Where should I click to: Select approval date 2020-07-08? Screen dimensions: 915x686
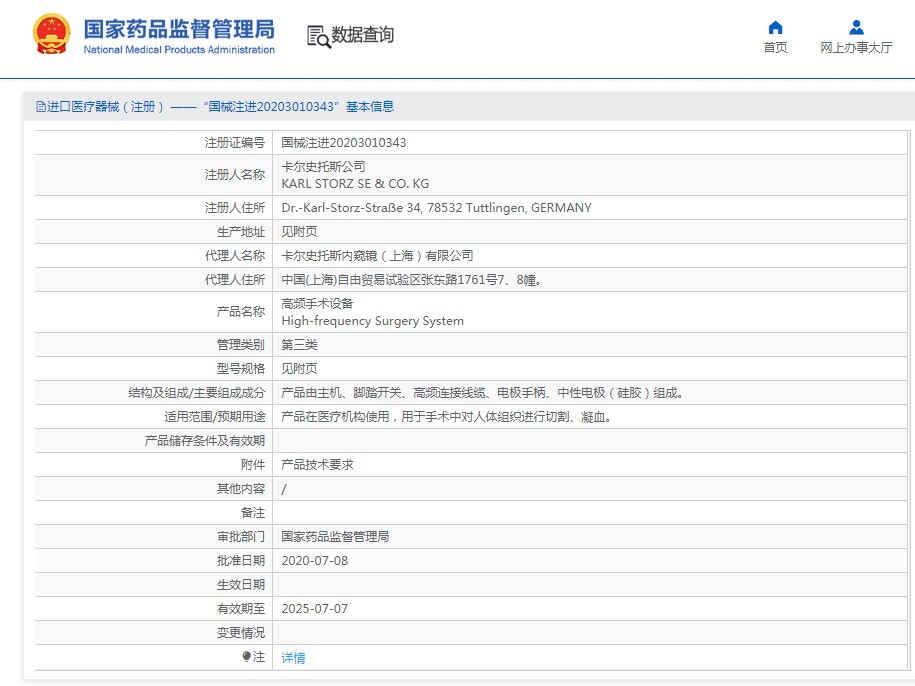pyautogui.click(x=315, y=561)
